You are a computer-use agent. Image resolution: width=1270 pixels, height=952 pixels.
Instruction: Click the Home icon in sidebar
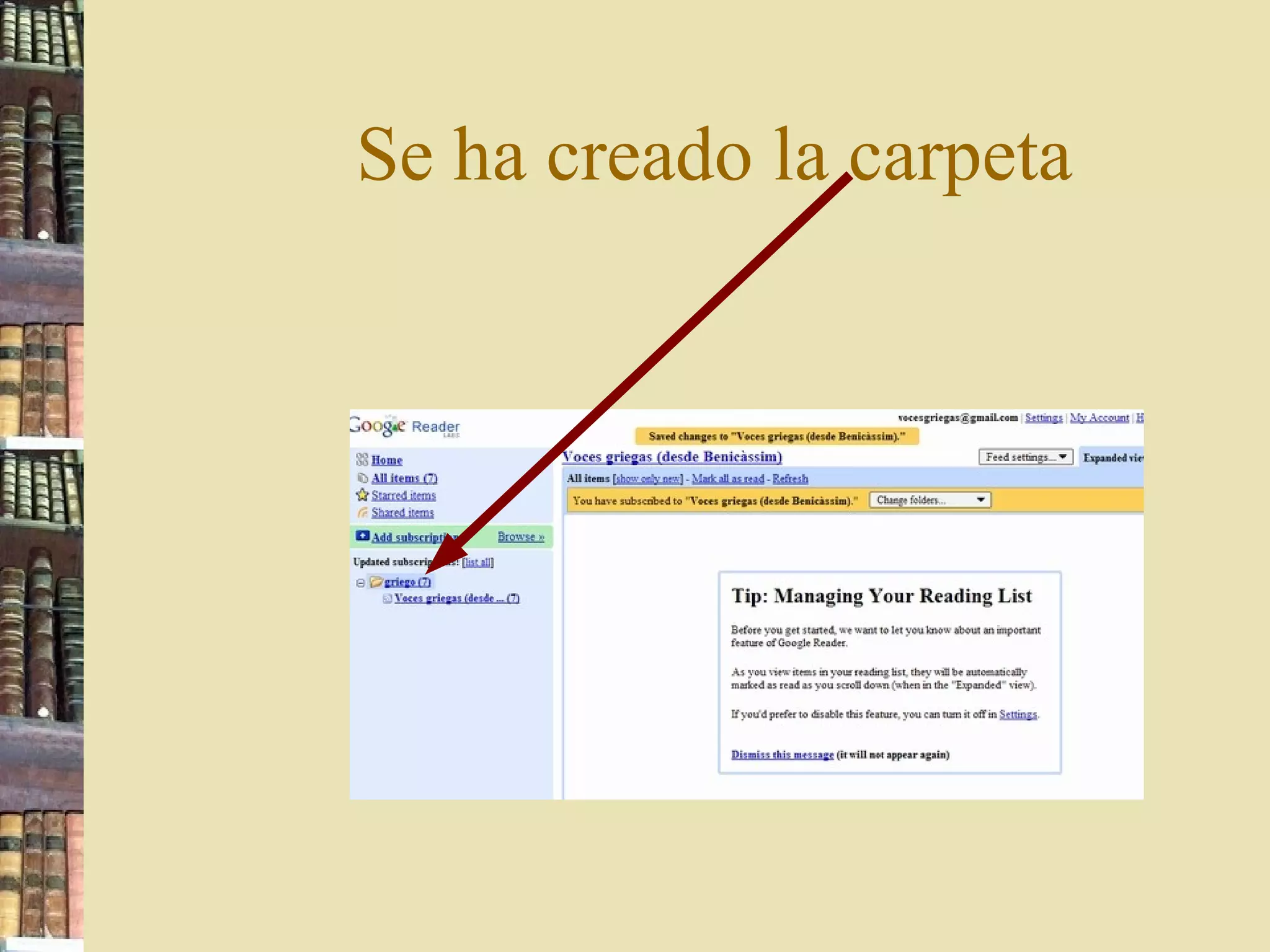pyautogui.click(x=362, y=460)
